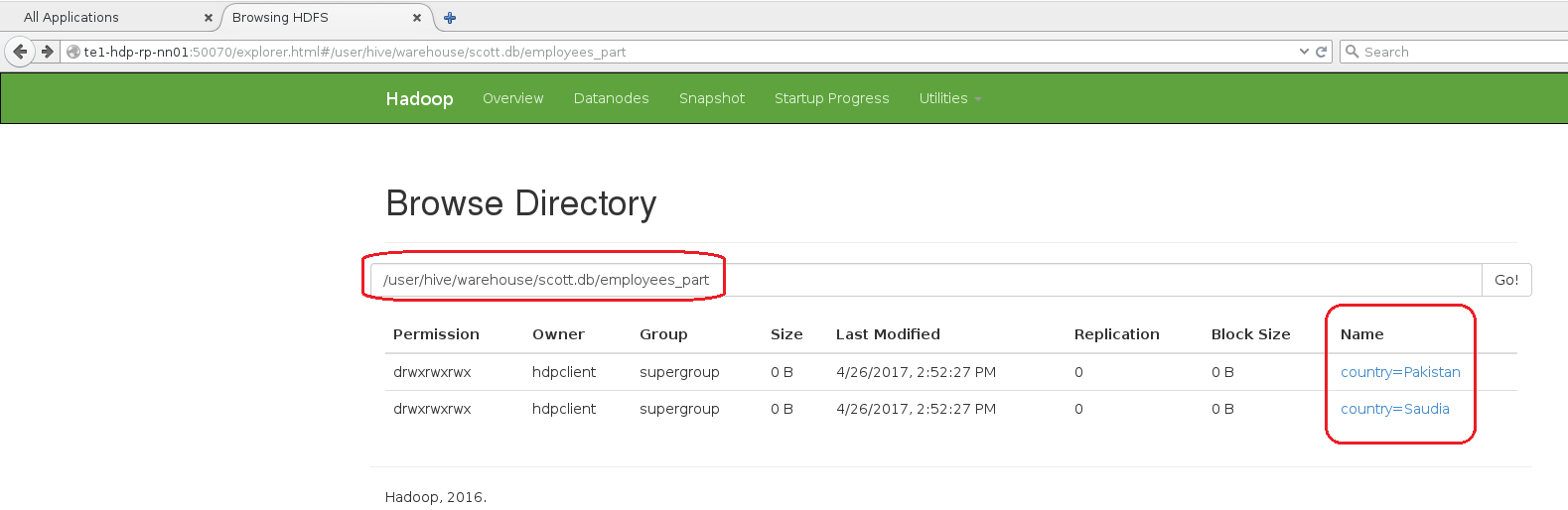Go forward with the browser forward arrow
1568x510 pixels.
tap(47, 52)
